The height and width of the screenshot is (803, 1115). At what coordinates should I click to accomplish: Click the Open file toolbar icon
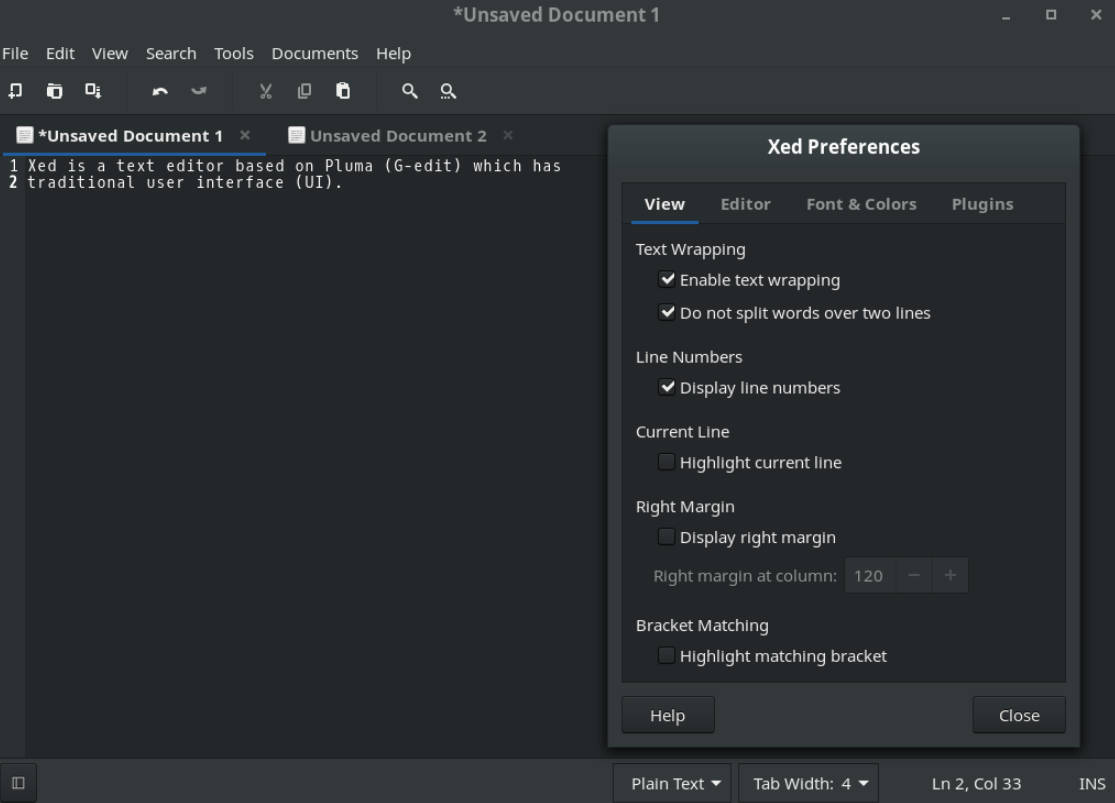click(x=55, y=91)
